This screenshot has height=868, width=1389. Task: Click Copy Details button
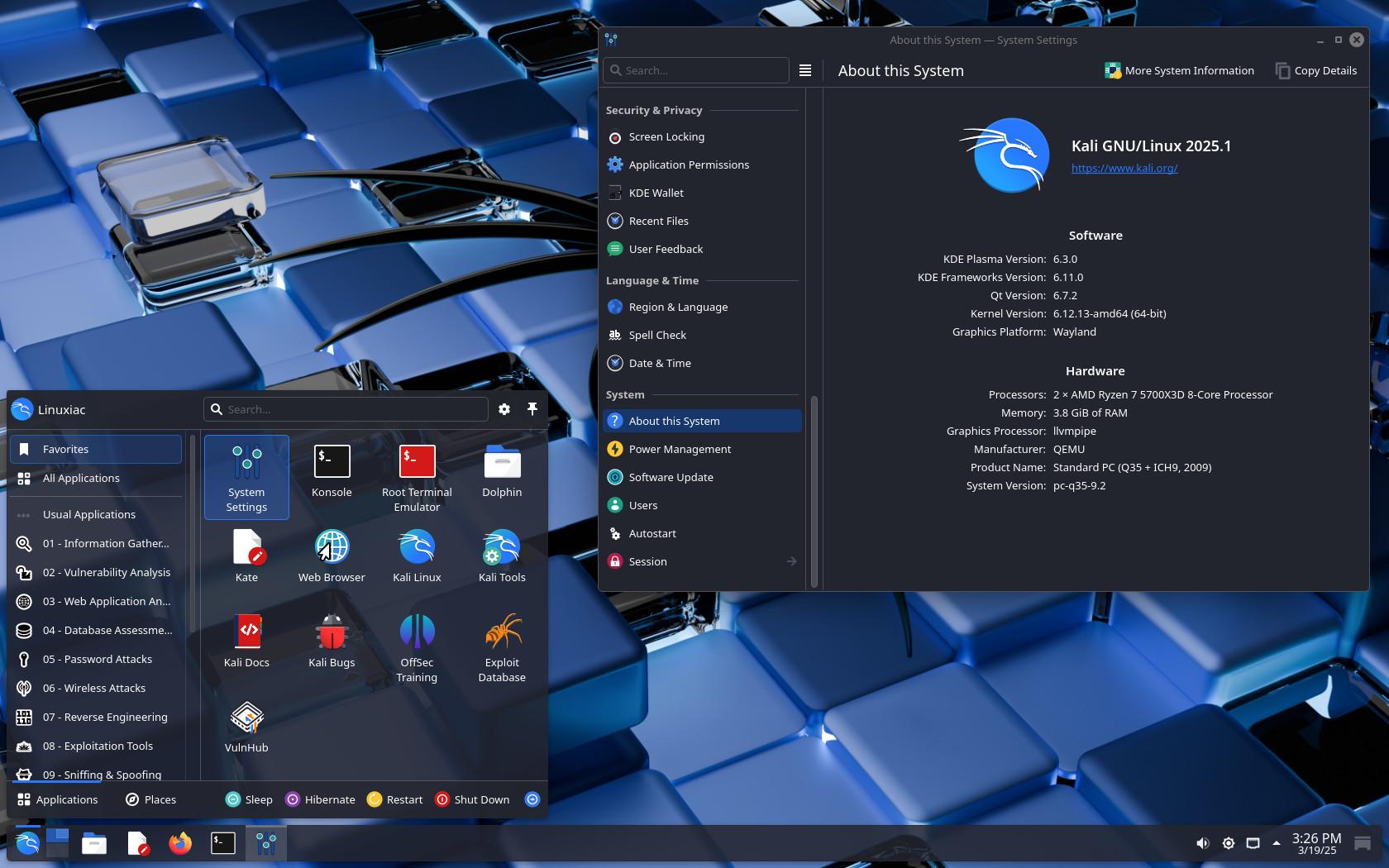(x=1316, y=71)
